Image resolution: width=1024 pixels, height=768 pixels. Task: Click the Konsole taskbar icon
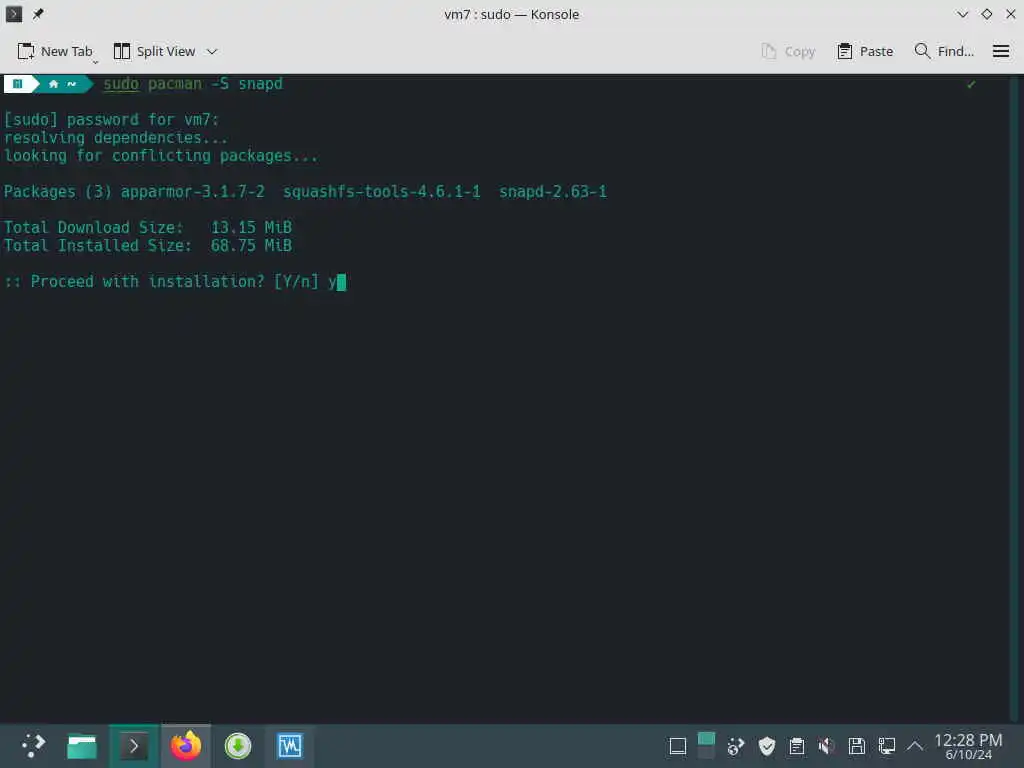[x=134, y=746]
